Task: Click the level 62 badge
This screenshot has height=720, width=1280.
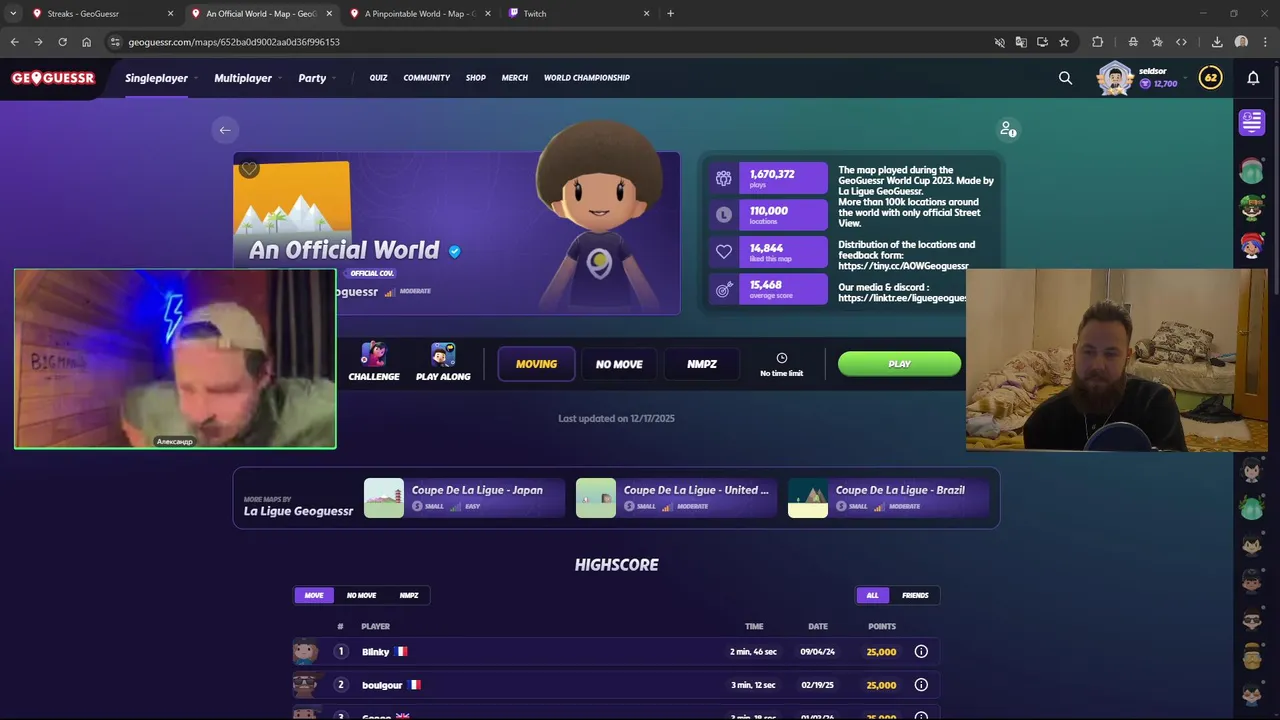Action: (1211, 78)
